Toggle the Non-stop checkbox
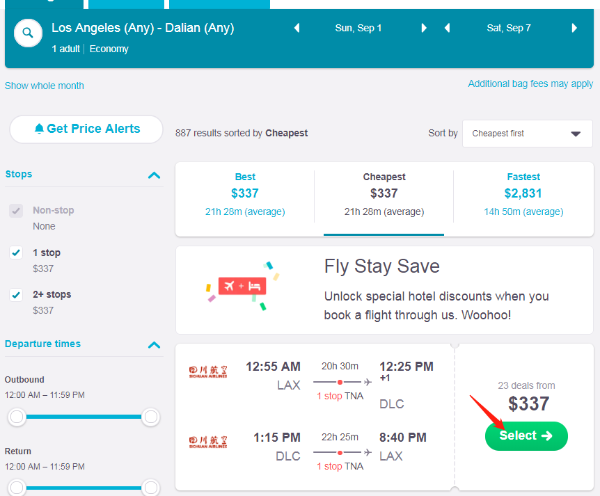 (16, 211)
